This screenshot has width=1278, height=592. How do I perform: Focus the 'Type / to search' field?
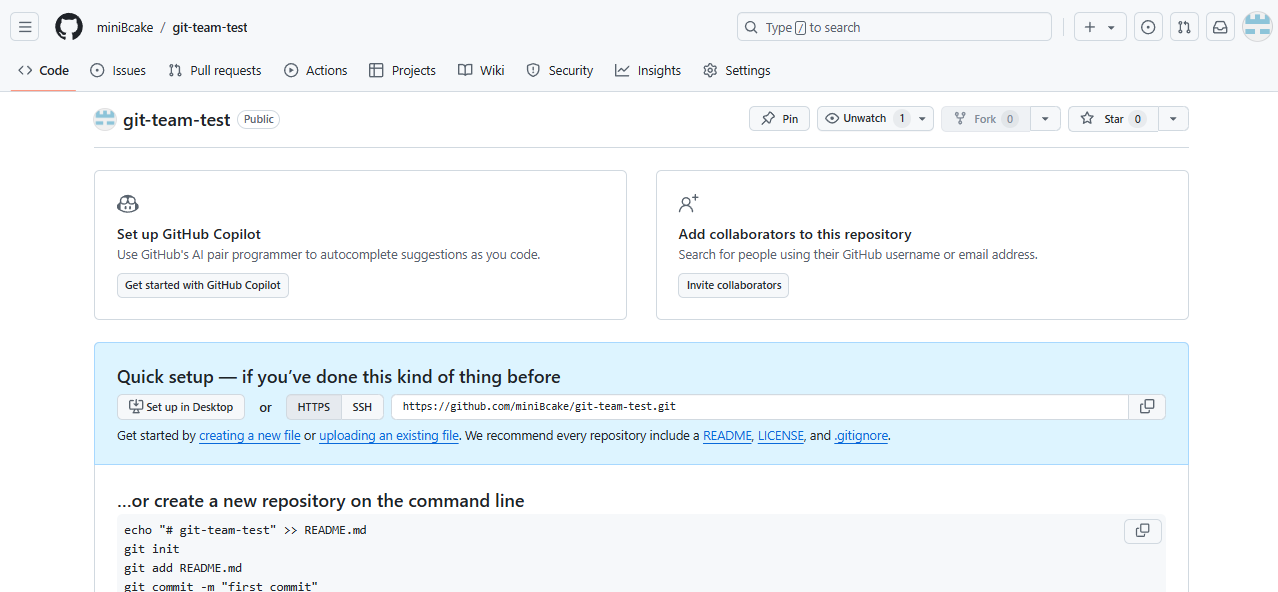(894, 27)
